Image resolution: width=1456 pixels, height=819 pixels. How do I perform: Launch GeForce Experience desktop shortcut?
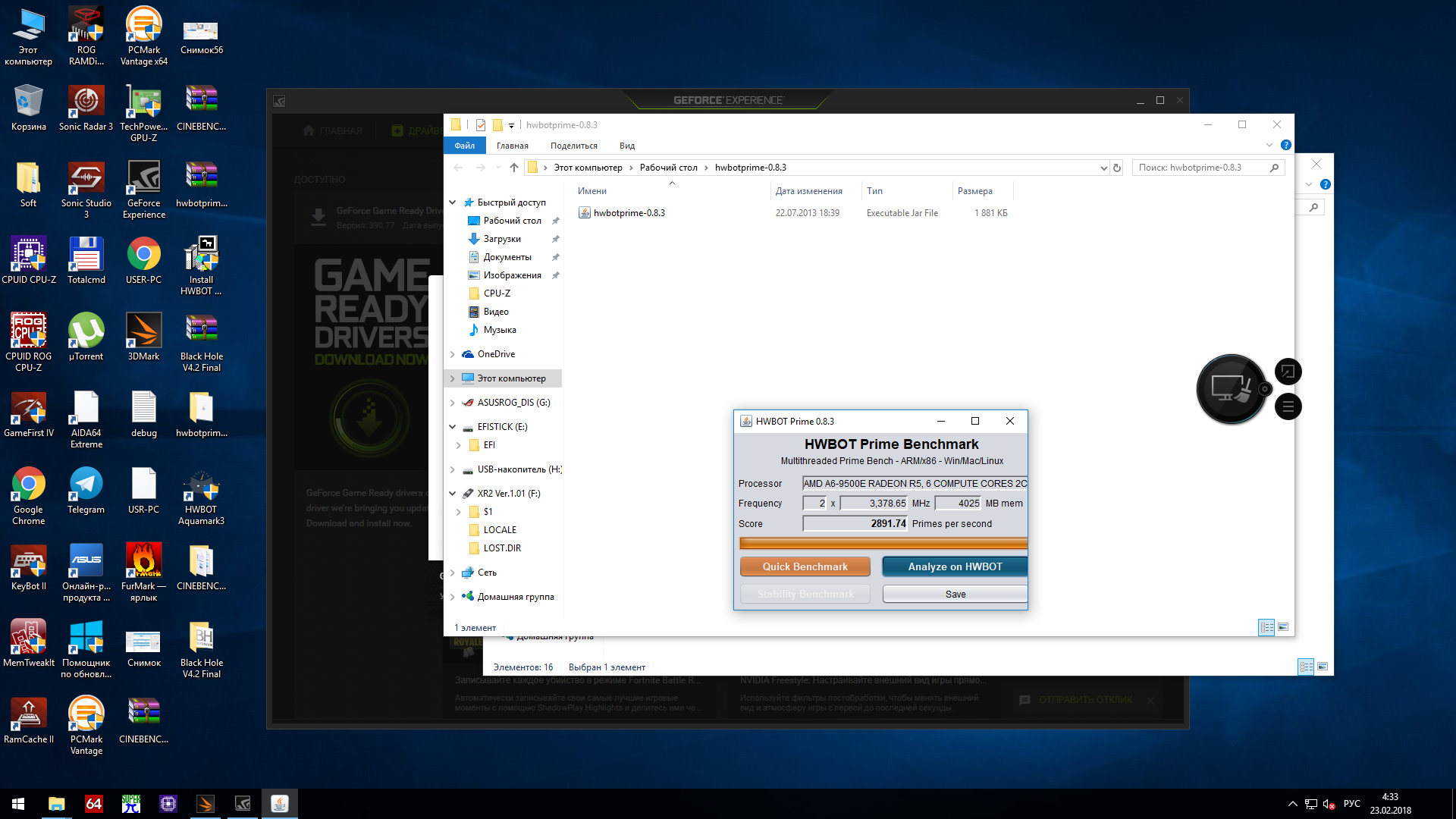143,189
